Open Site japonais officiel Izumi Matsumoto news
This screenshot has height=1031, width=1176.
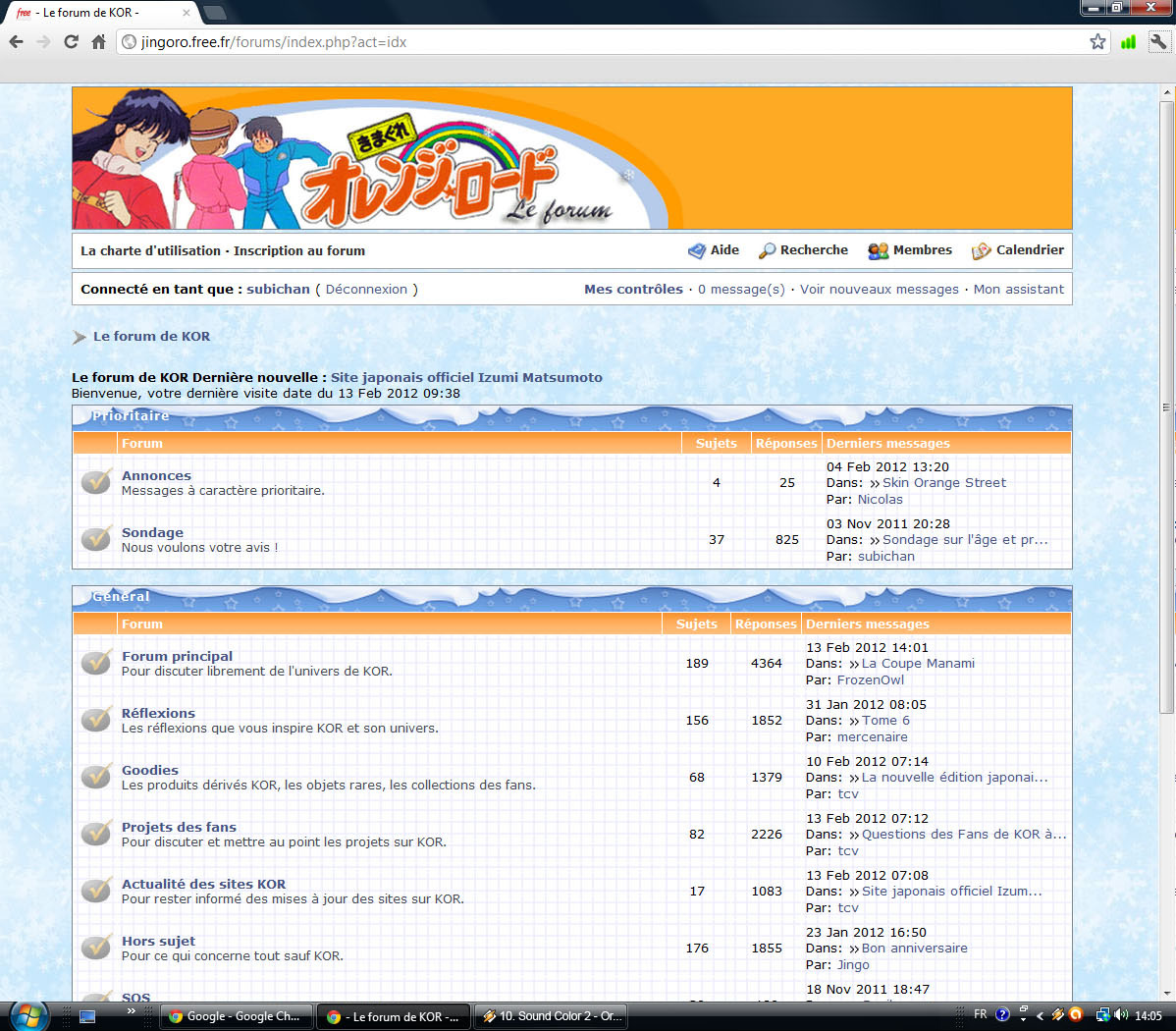click(466, 377)
